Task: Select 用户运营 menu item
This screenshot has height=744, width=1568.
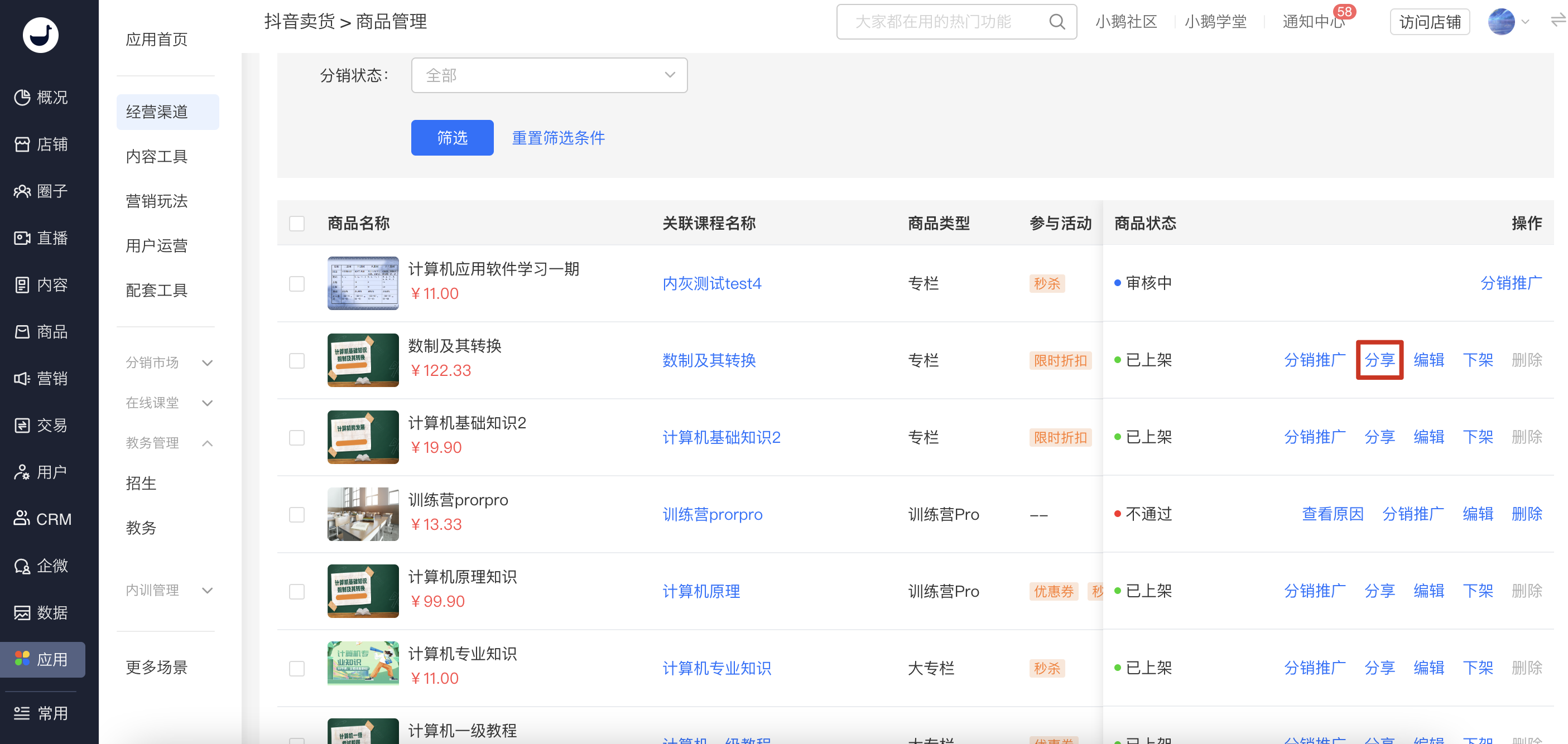Action: click(156, 246)
